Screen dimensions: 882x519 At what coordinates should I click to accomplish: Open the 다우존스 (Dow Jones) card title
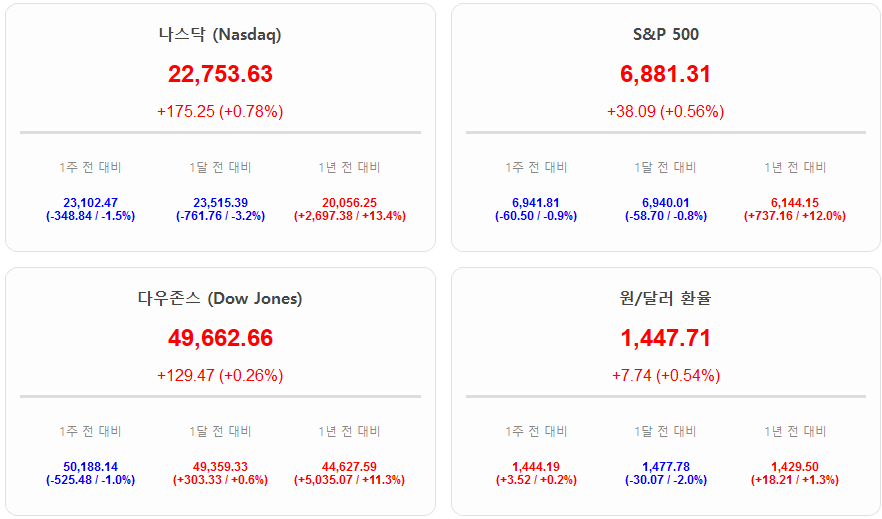(x=220, y=299)
